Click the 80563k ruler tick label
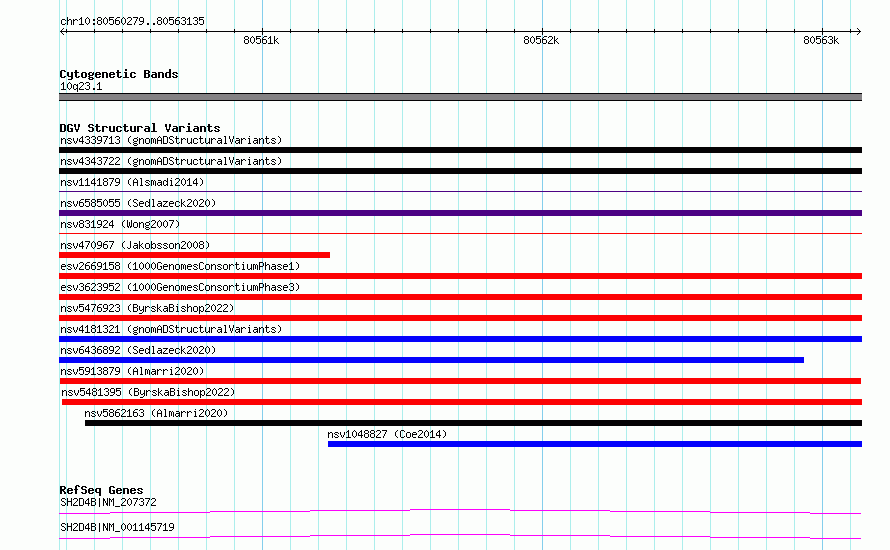890x550 pixels. [x=821, y=40]
